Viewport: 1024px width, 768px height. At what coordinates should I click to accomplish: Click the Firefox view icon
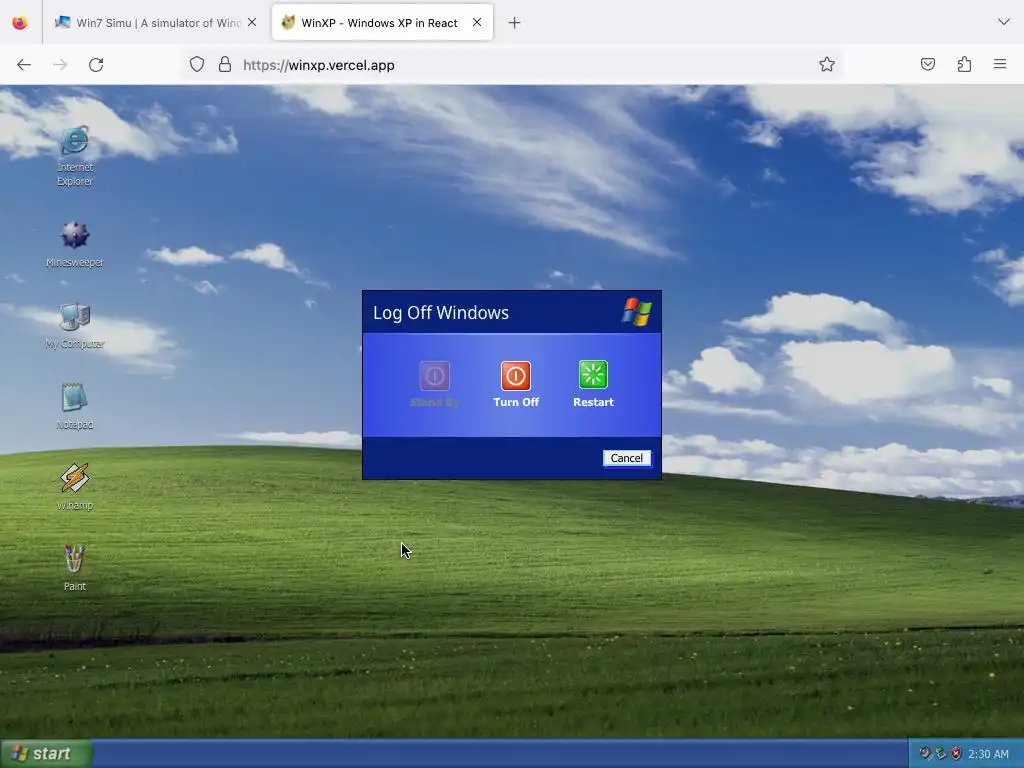click(x=20, y=23)
